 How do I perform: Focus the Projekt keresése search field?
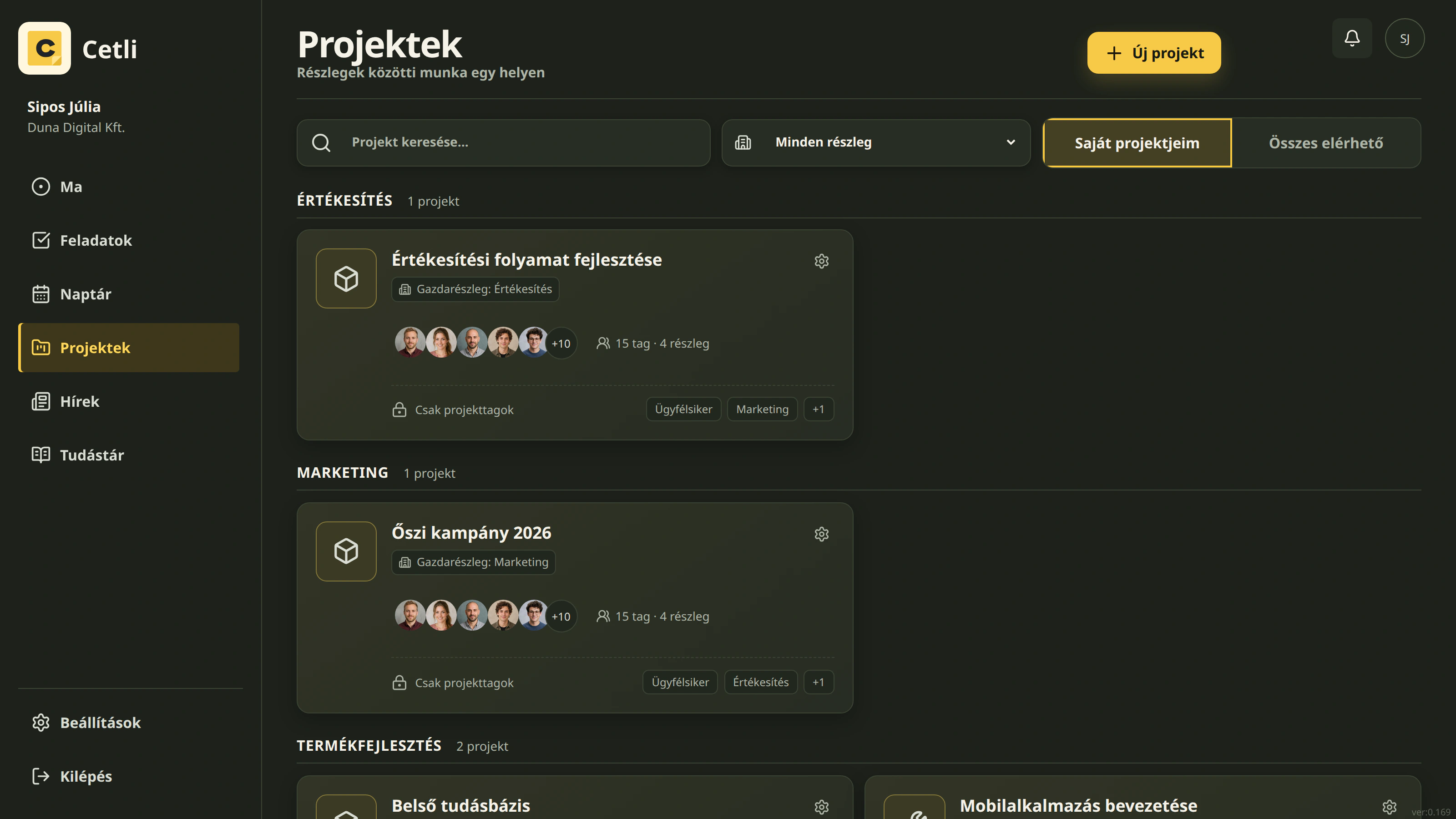(x=503, y=142)
